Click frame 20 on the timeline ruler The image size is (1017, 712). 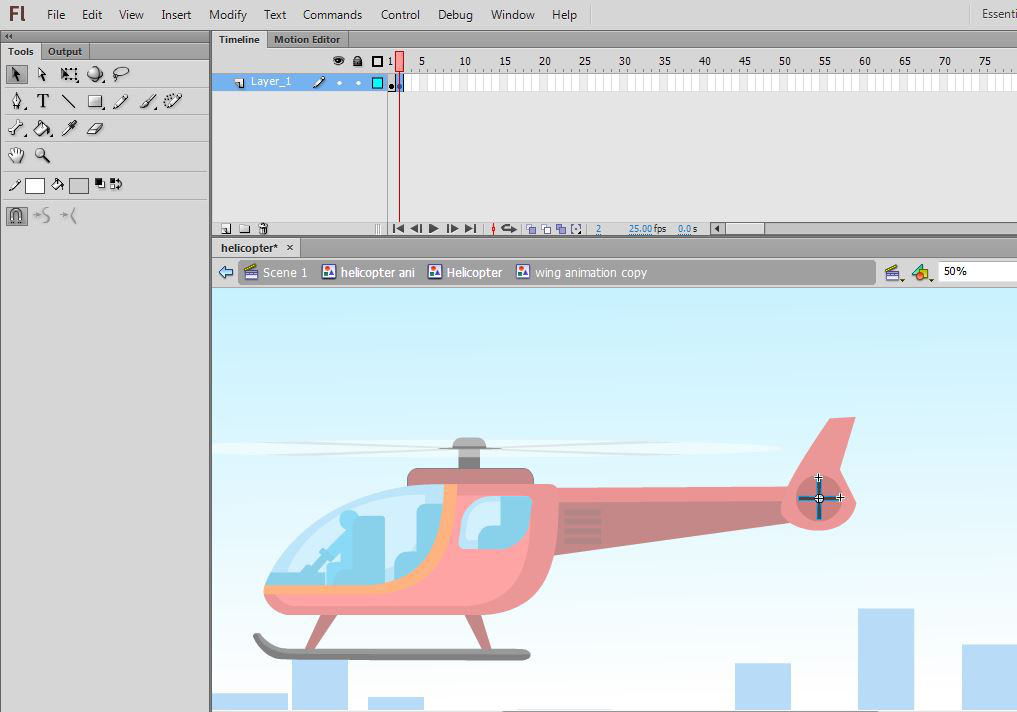pos(544,61)
